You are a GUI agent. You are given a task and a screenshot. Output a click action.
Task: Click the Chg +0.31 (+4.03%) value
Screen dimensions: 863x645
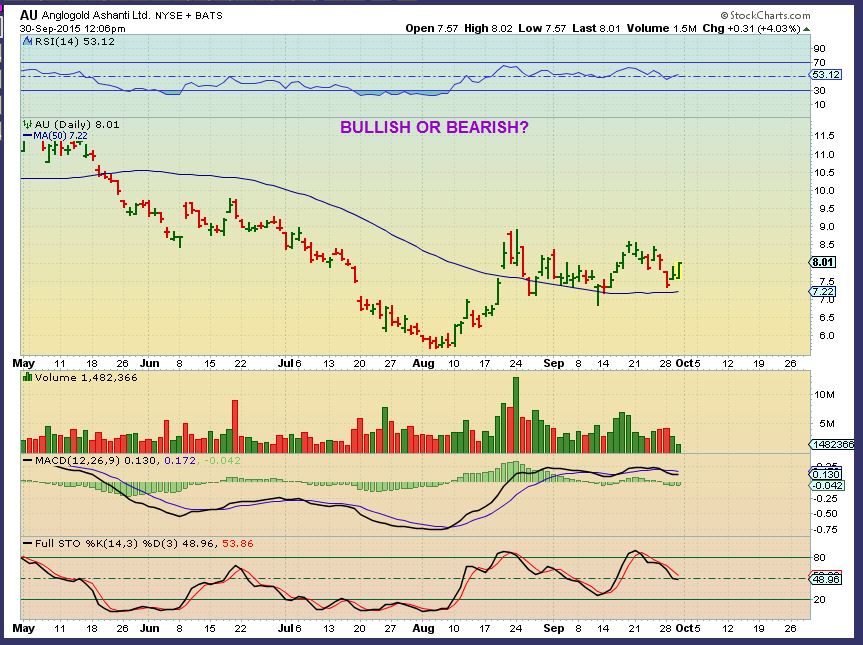click(x=751, y=29)
